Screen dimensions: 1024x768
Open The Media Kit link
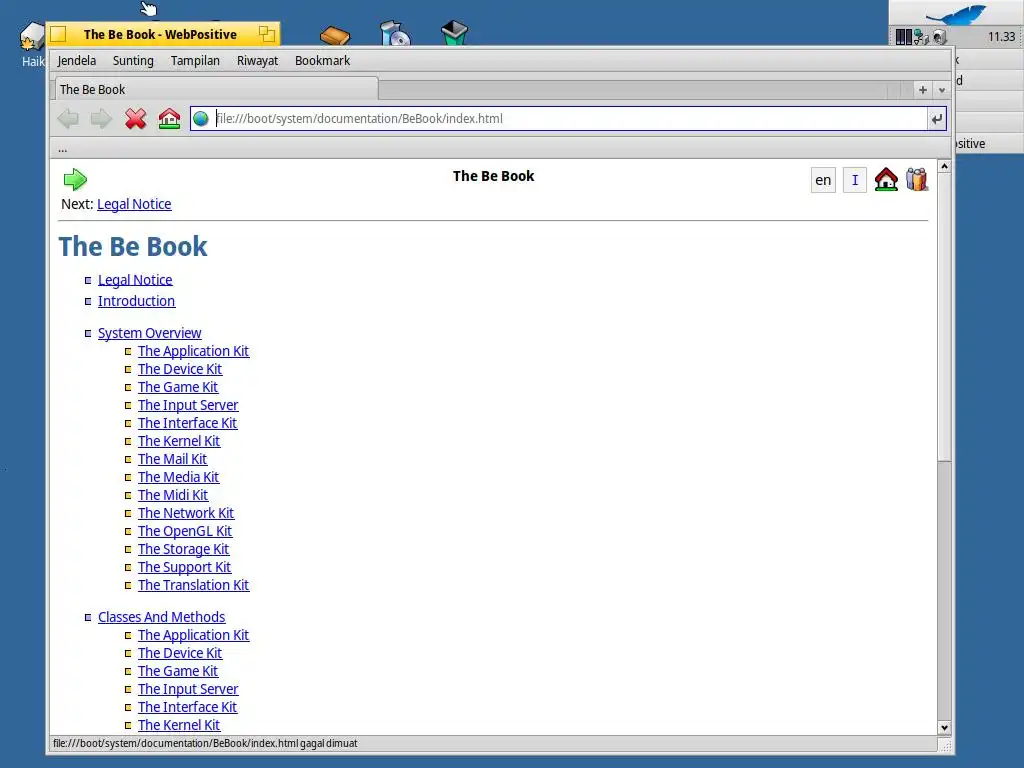point(178,477)
